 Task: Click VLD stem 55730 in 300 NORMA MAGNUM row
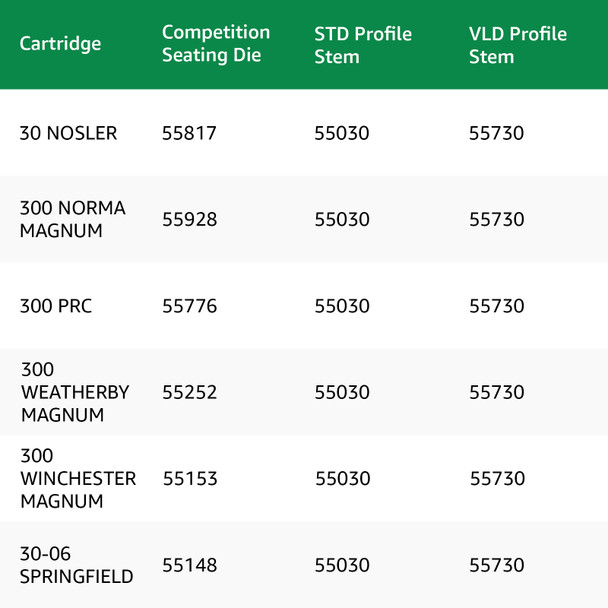(x=496, y=220)
